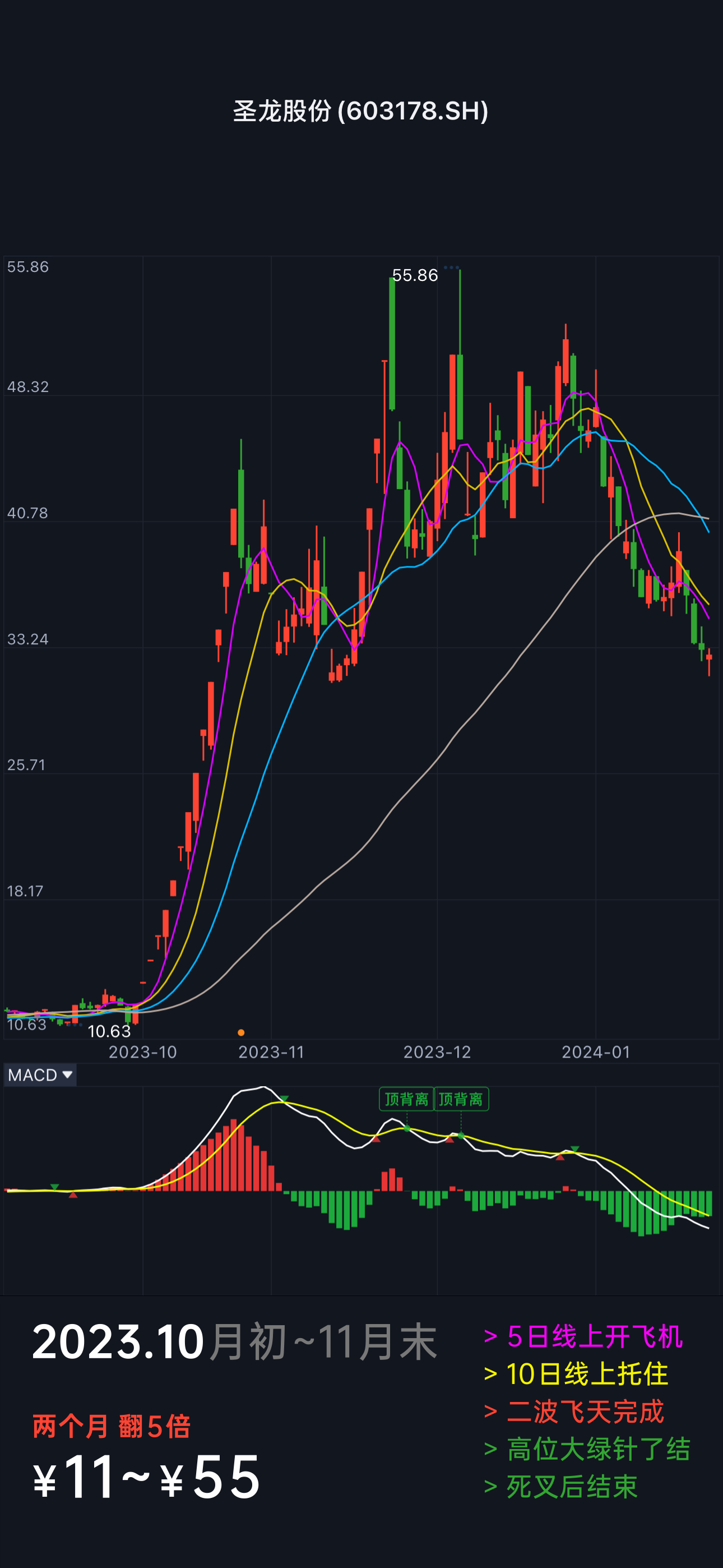Screen dimensions: 723x1568
Task: Click the 48.32 price axis label
Action: tap(27, 386)
